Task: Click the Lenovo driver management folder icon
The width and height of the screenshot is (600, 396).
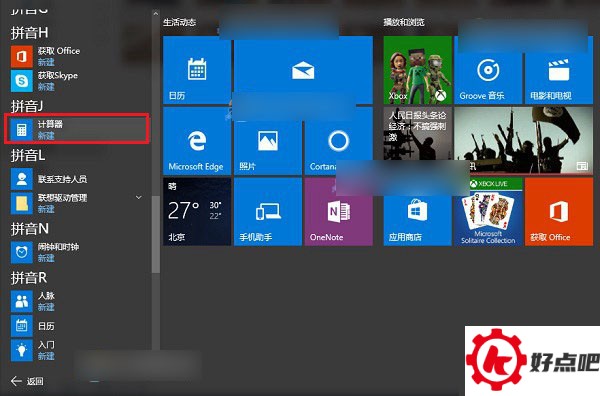Action: pyautogui.click(x=21, y=203)
